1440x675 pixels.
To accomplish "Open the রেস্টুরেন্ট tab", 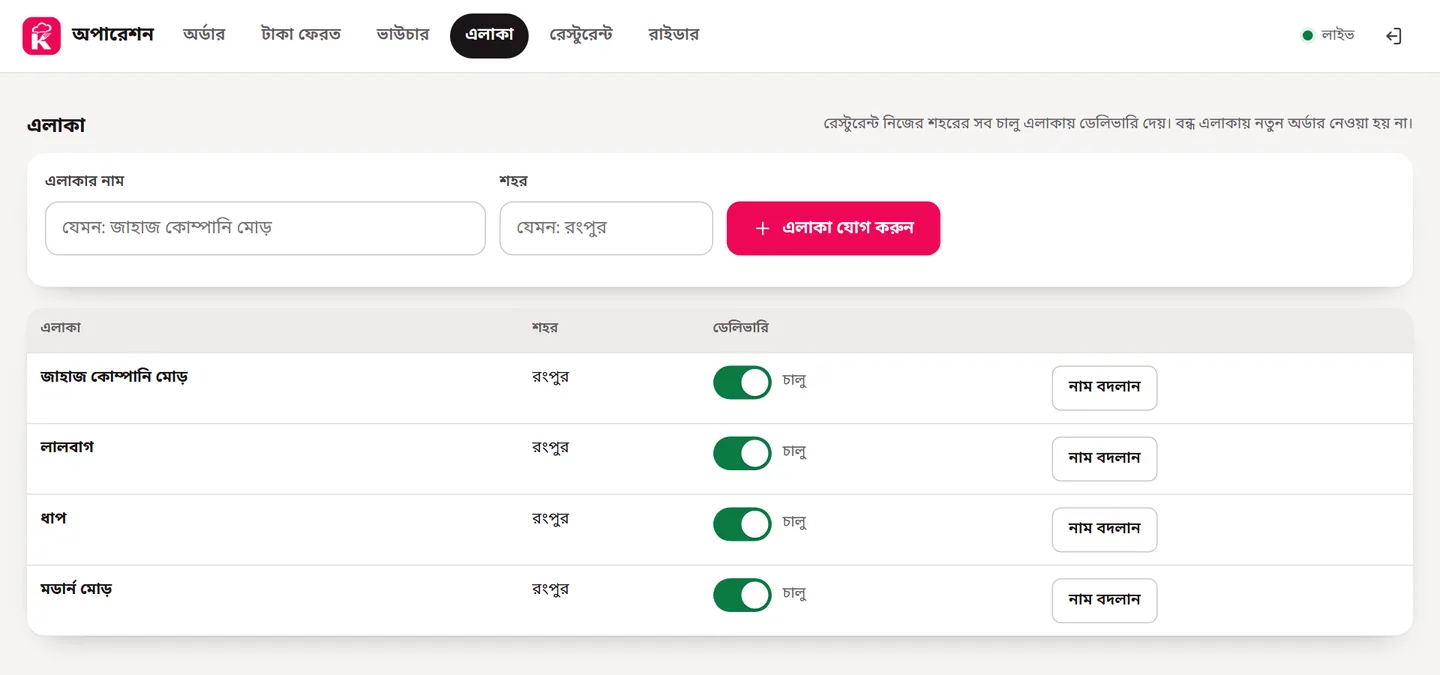I will click(581, 35).
